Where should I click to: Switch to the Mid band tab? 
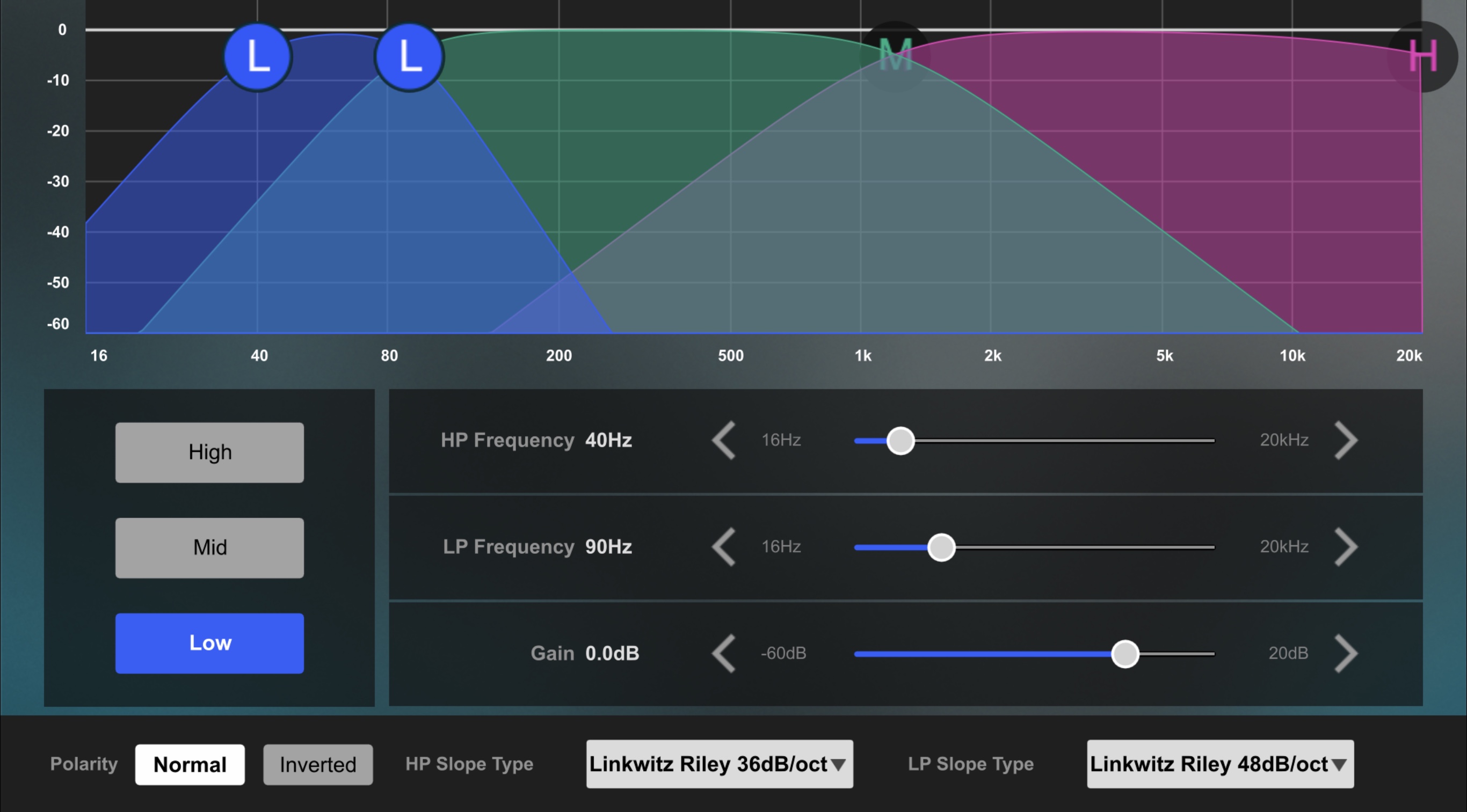pos(209,547)
